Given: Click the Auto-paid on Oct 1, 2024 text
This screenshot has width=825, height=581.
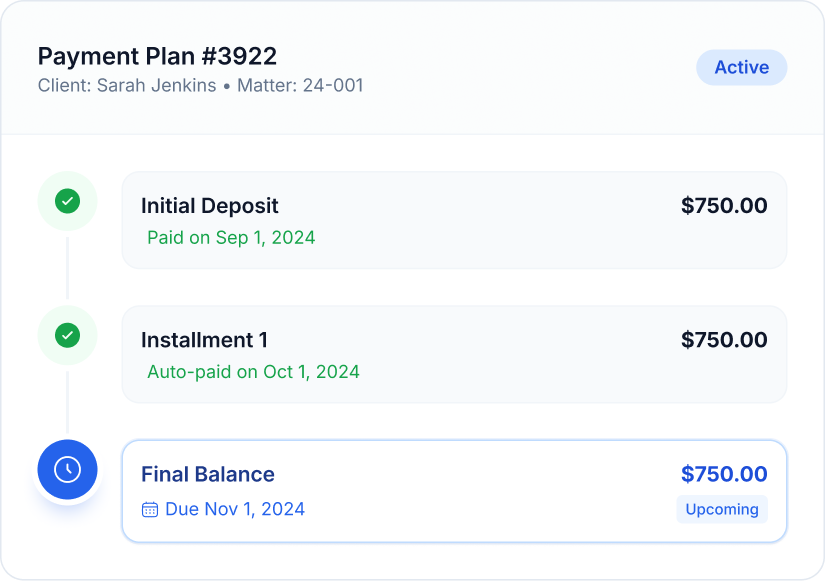Looking at the screenshot, I should pos(253,372).
